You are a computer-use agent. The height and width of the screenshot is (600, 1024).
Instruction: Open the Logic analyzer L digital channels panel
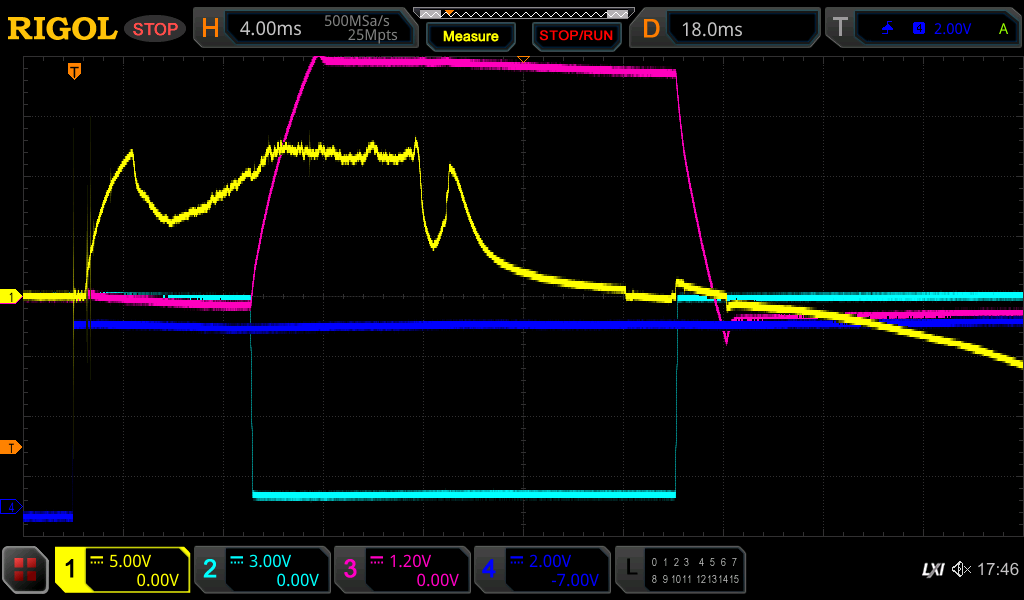(x=680, y=570)
